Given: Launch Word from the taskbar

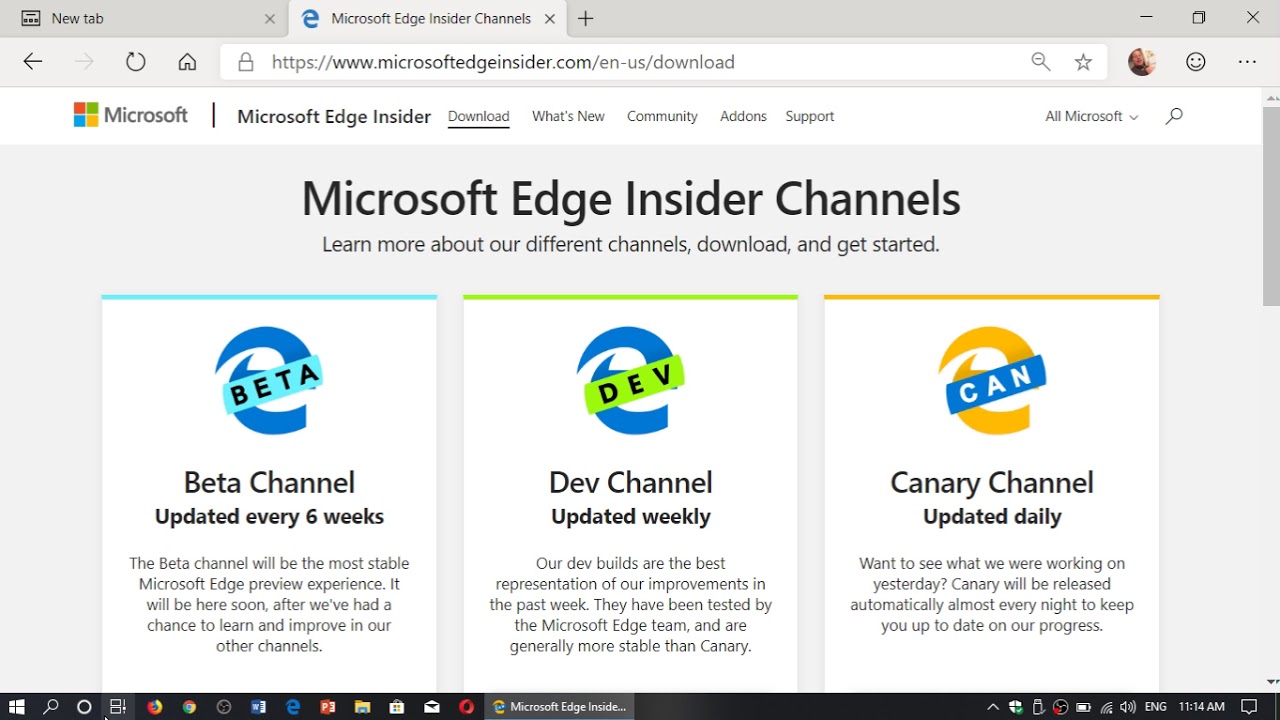Looking at the screenshot, I should click(258, 706).
